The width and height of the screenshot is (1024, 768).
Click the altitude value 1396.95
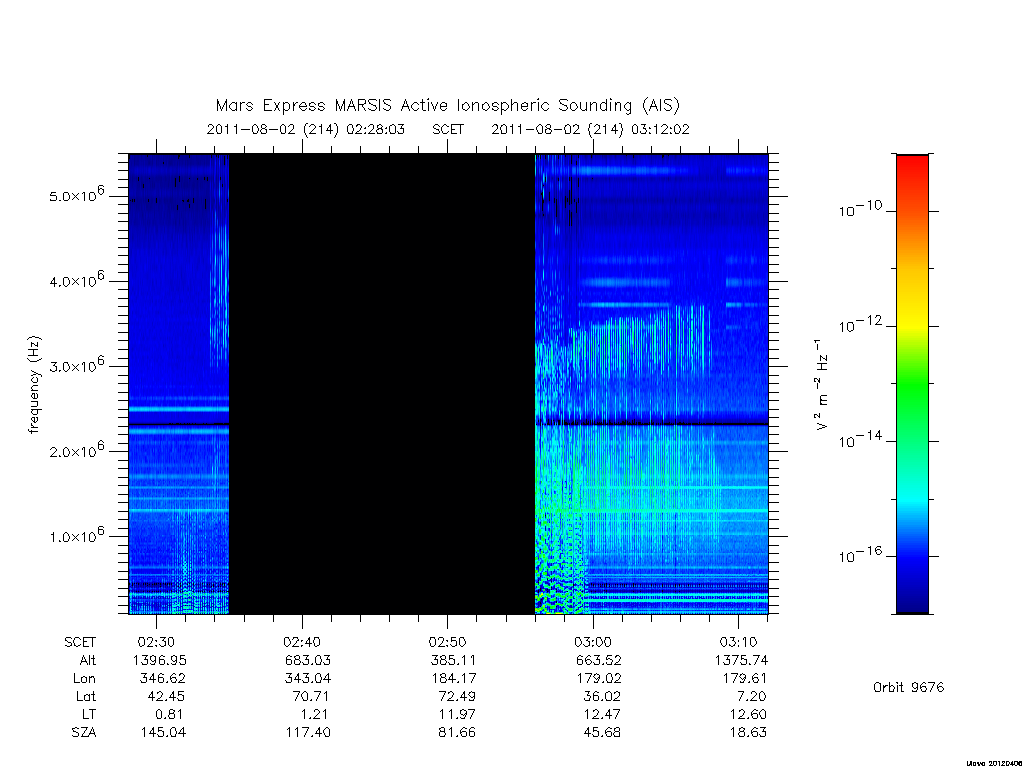click(x=159, y=660)
